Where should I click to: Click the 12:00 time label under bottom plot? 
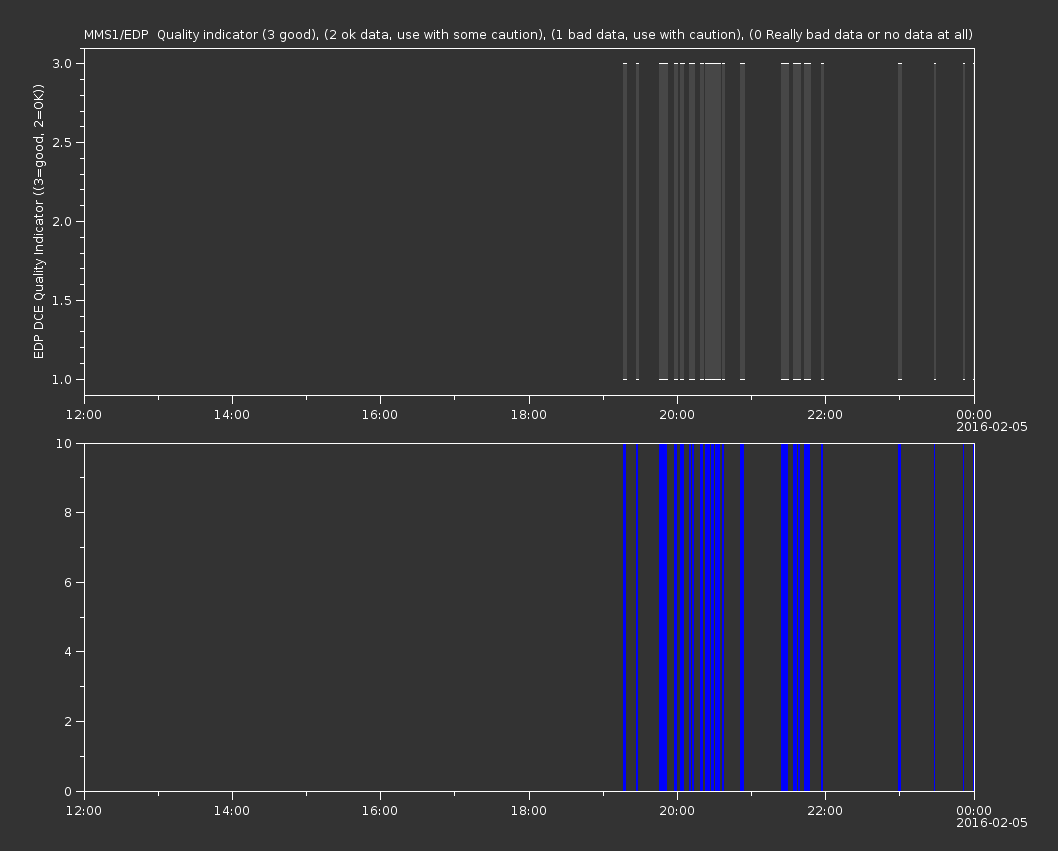[84, 811]
